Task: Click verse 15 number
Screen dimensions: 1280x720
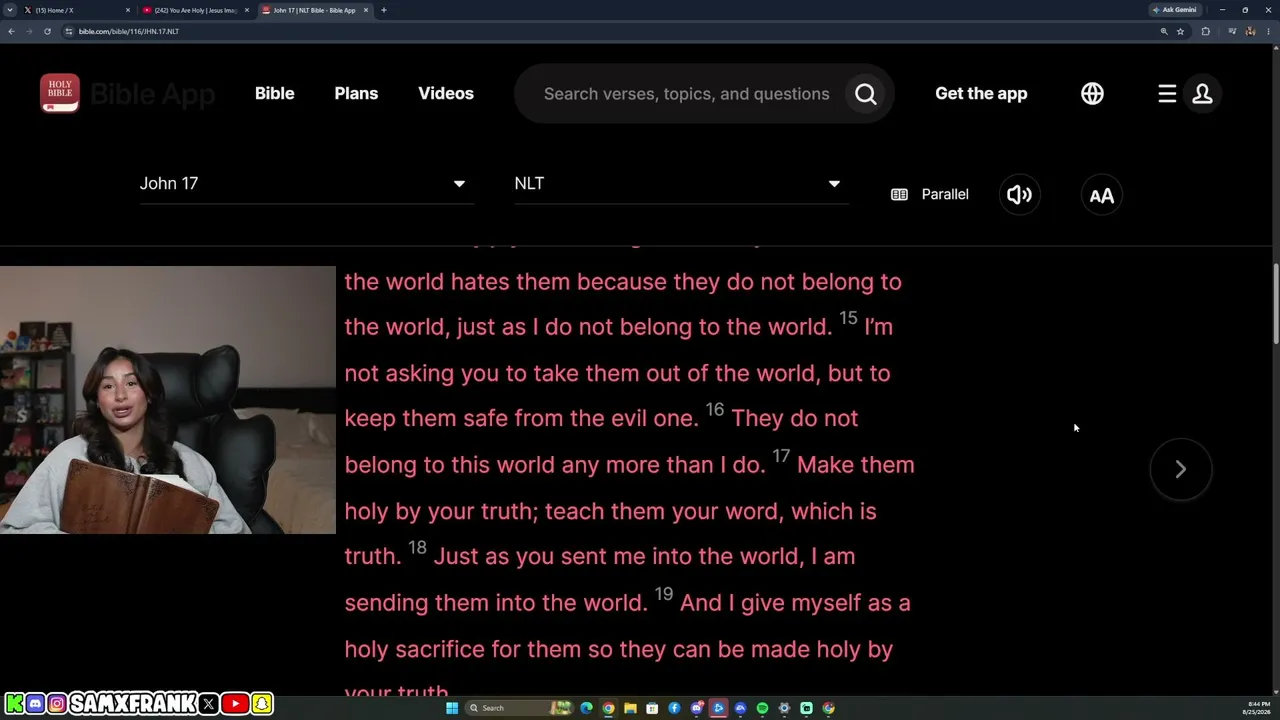Action: (x=848, y=318)
